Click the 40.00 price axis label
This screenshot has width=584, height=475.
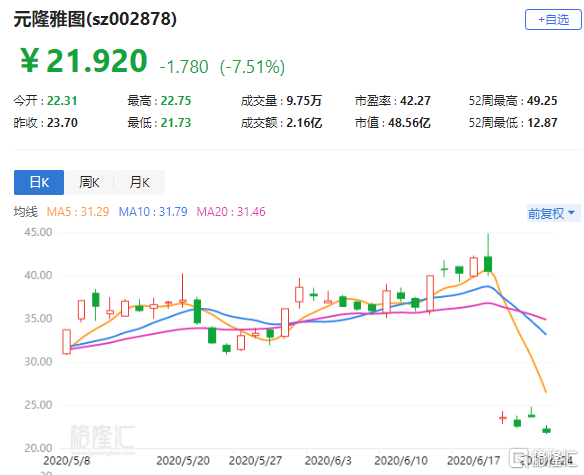[38, 275]
